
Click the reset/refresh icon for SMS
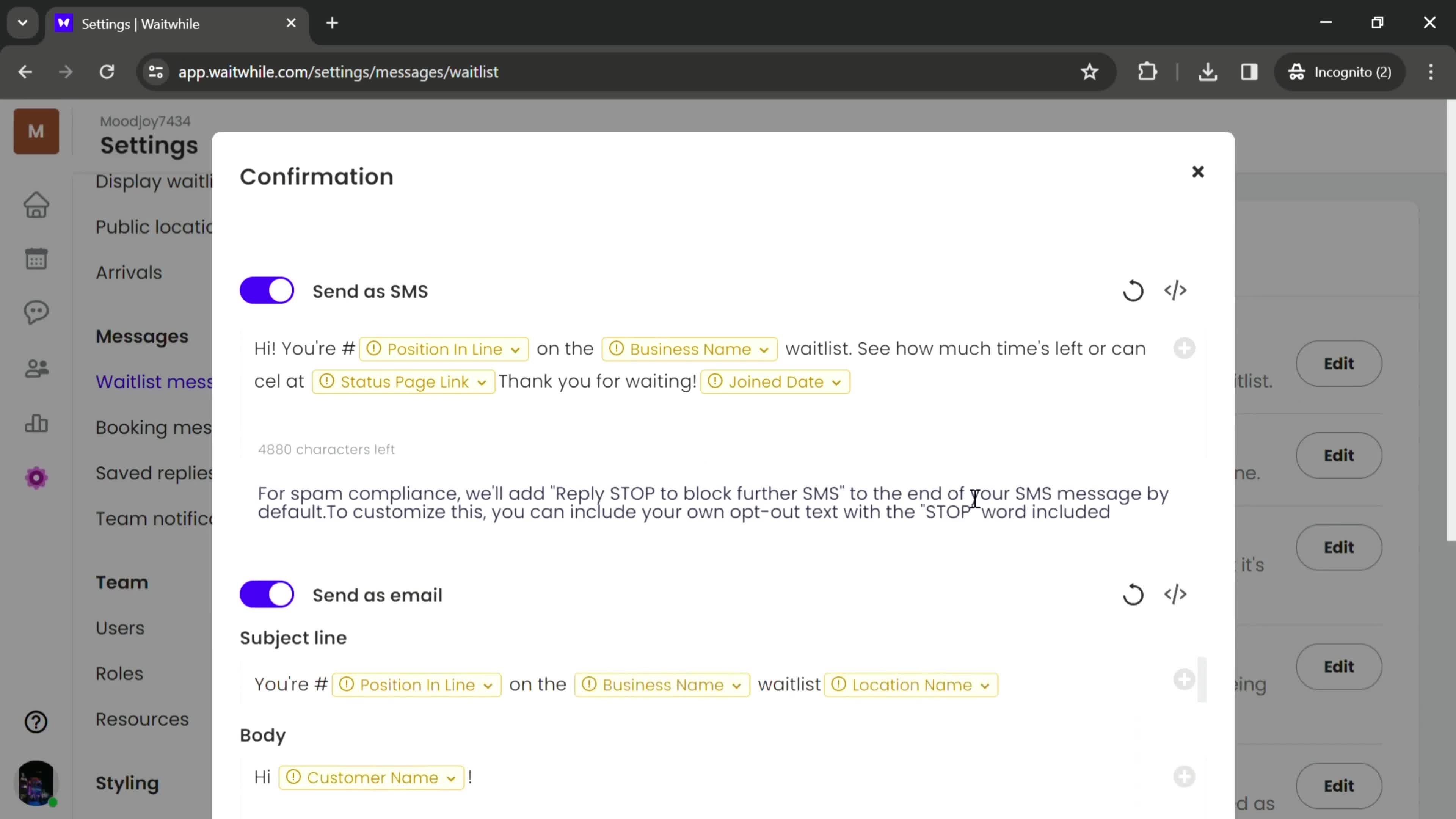point(1134,290)
